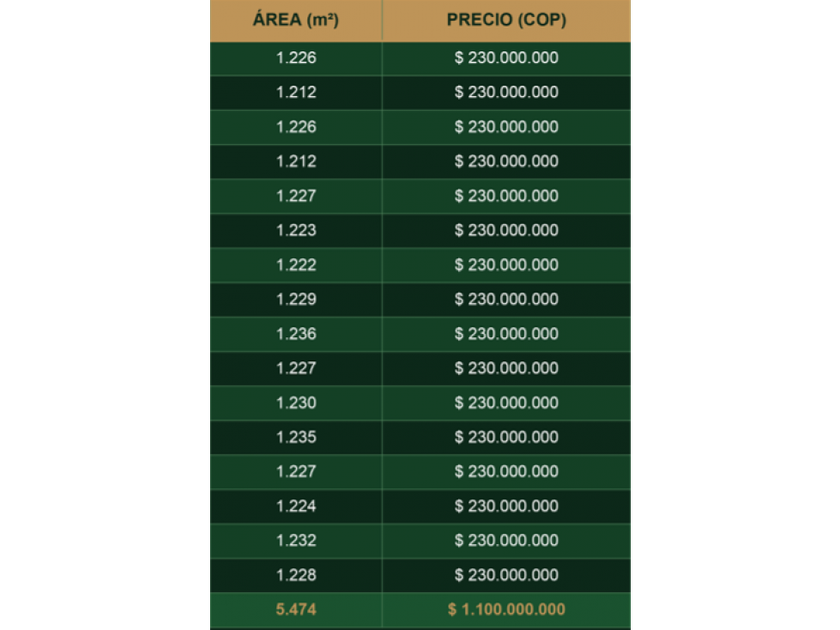Click the area cell showing 1.232
This screenshot has height=630, width=840.
pyautogui.click(x=296, y=541)
